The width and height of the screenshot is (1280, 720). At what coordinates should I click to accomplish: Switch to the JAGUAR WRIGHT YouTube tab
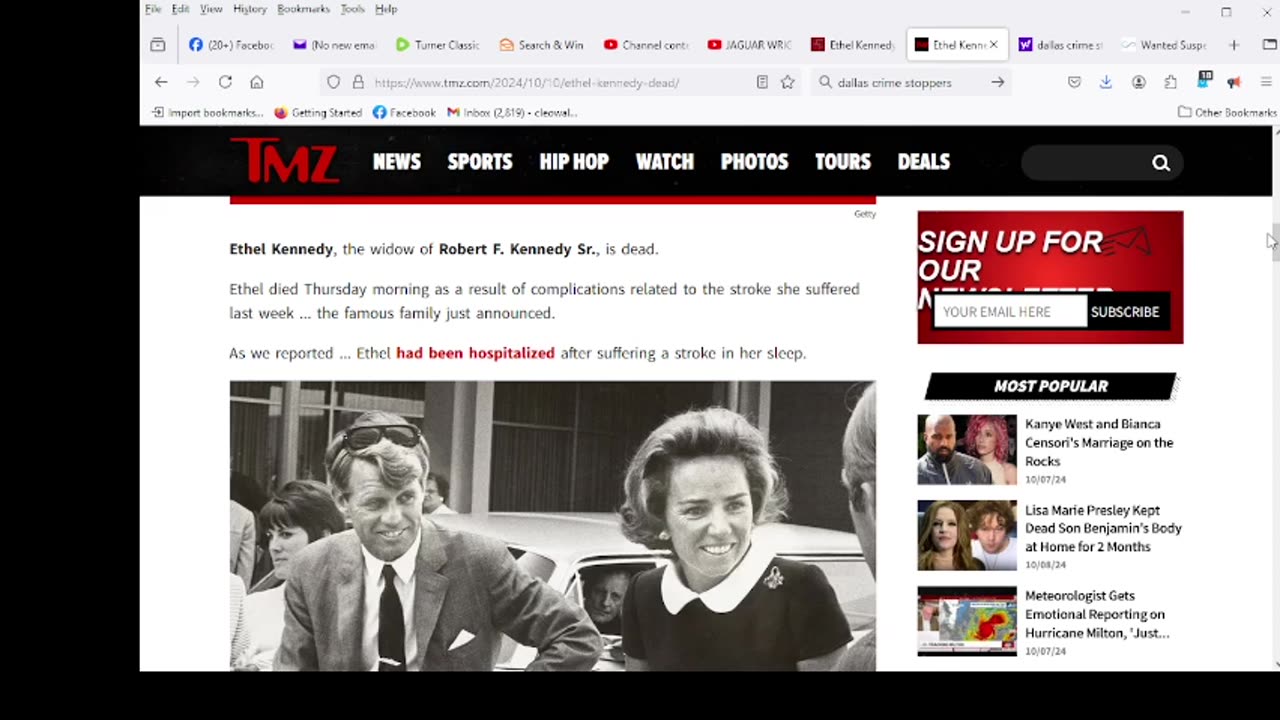[749, 45]
